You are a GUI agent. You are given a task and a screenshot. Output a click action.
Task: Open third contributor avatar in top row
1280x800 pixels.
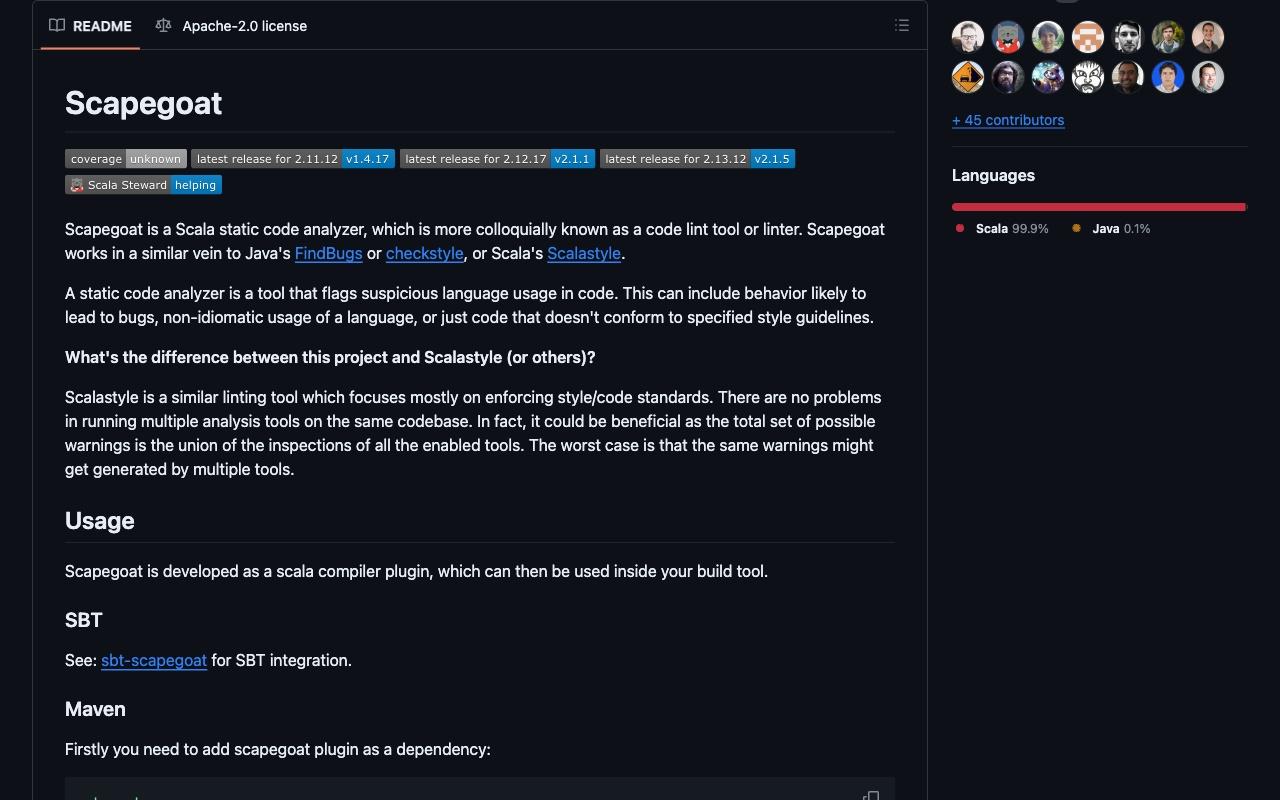[1048, 37]
